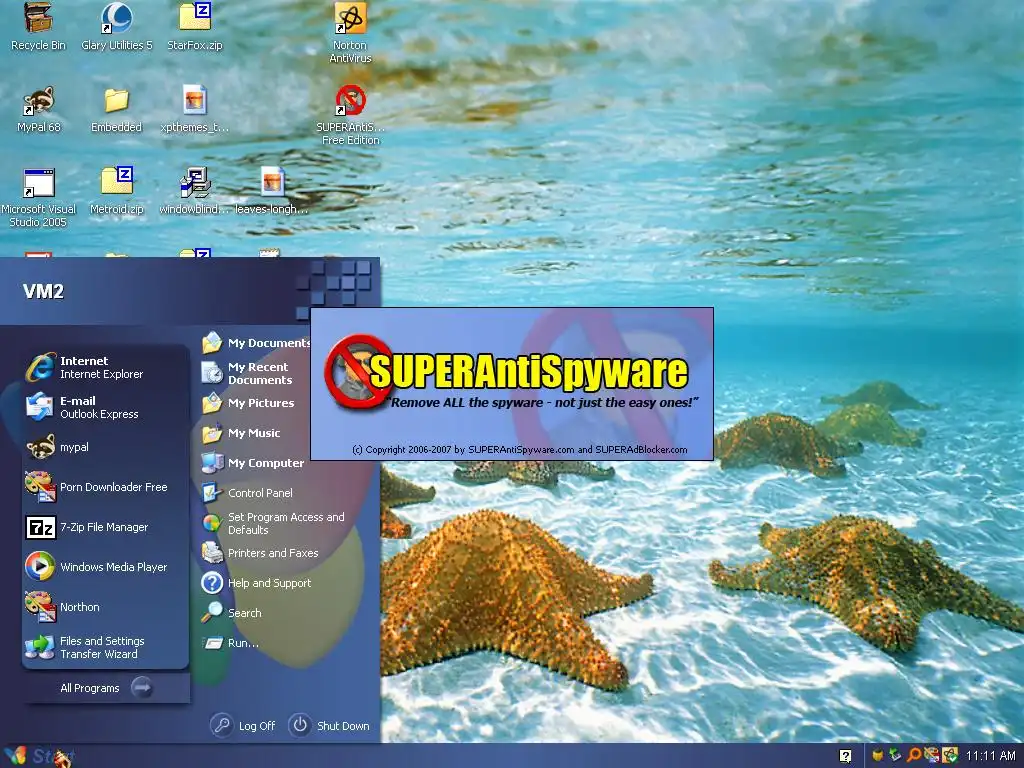1024x768 pixels.
Task: Launch Glary Utilities 5 from desktop
Action: 116,27
